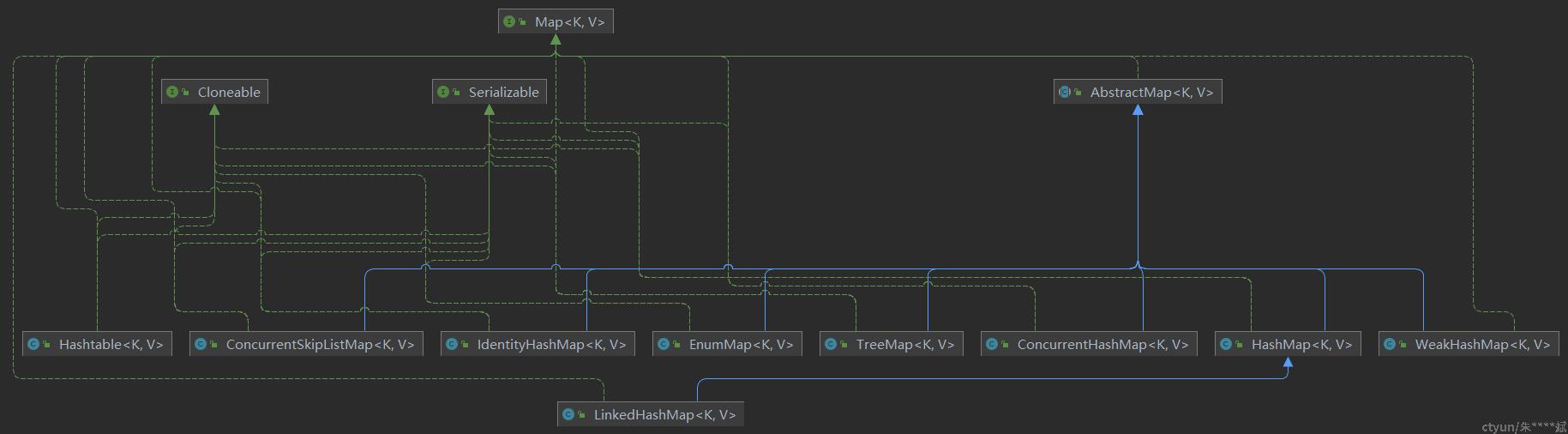
Task: Click the class icon on LinkedHashMap
Action: (x=568, y=414)
